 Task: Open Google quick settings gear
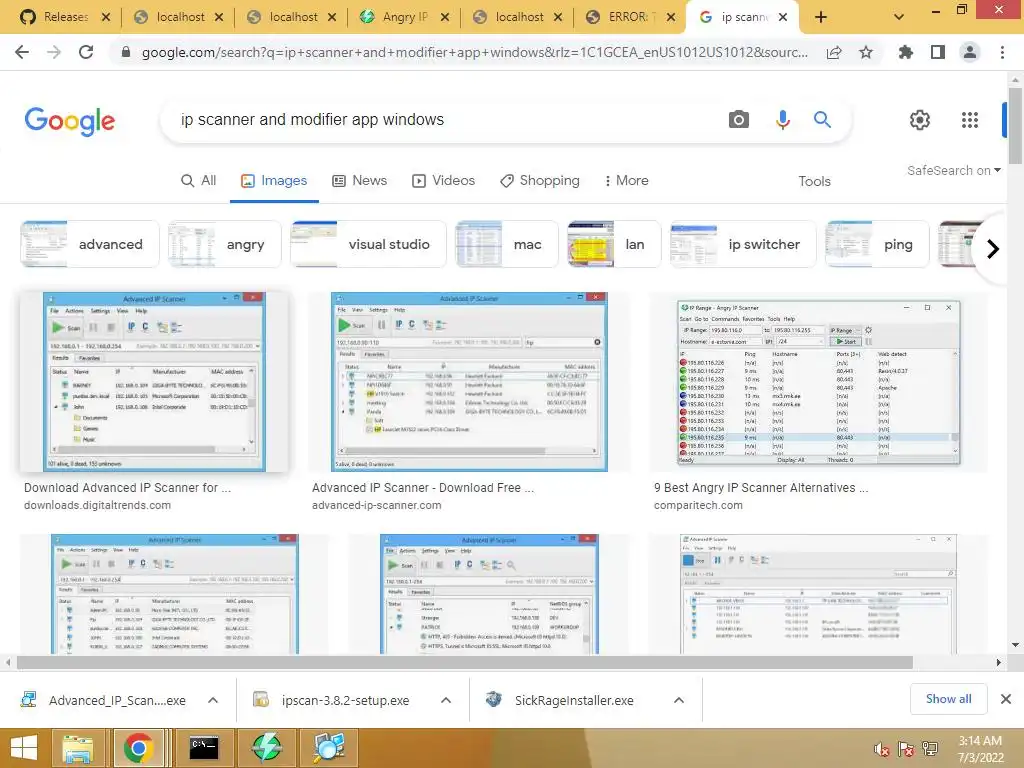[x=920, y=120]
